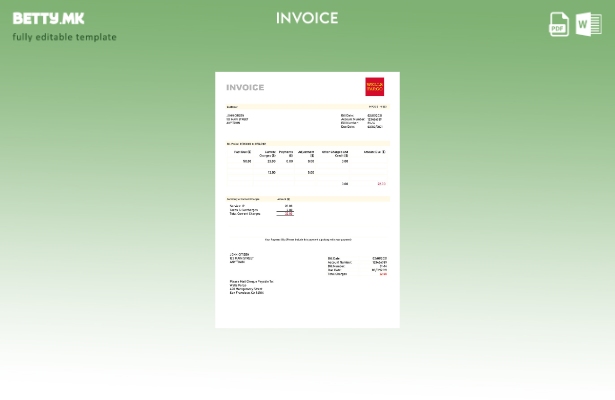Click the first data row of charges table
This screenshot has height=400, width=615.
coord(308,161)
